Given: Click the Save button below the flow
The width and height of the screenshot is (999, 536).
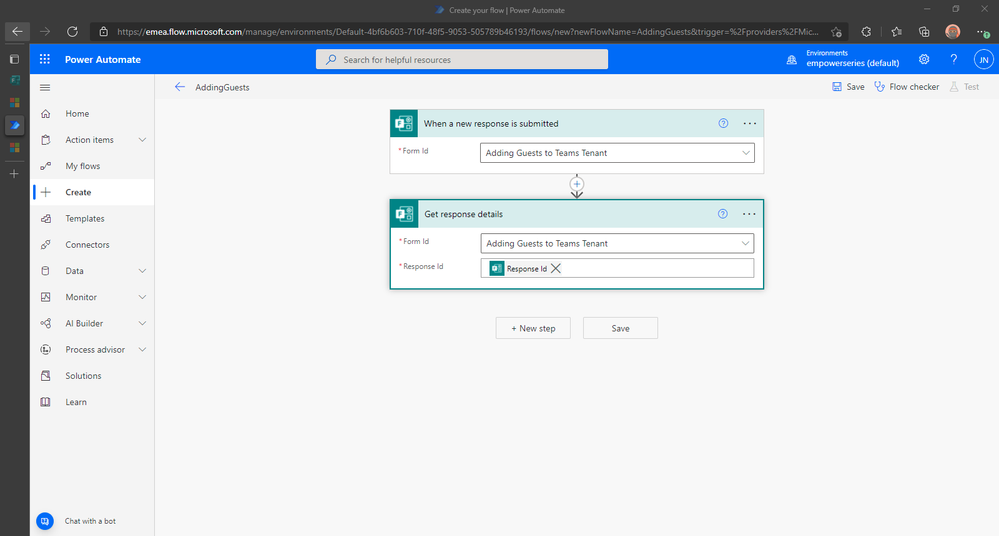Looking at the screenshot, I should coord(621,328).
